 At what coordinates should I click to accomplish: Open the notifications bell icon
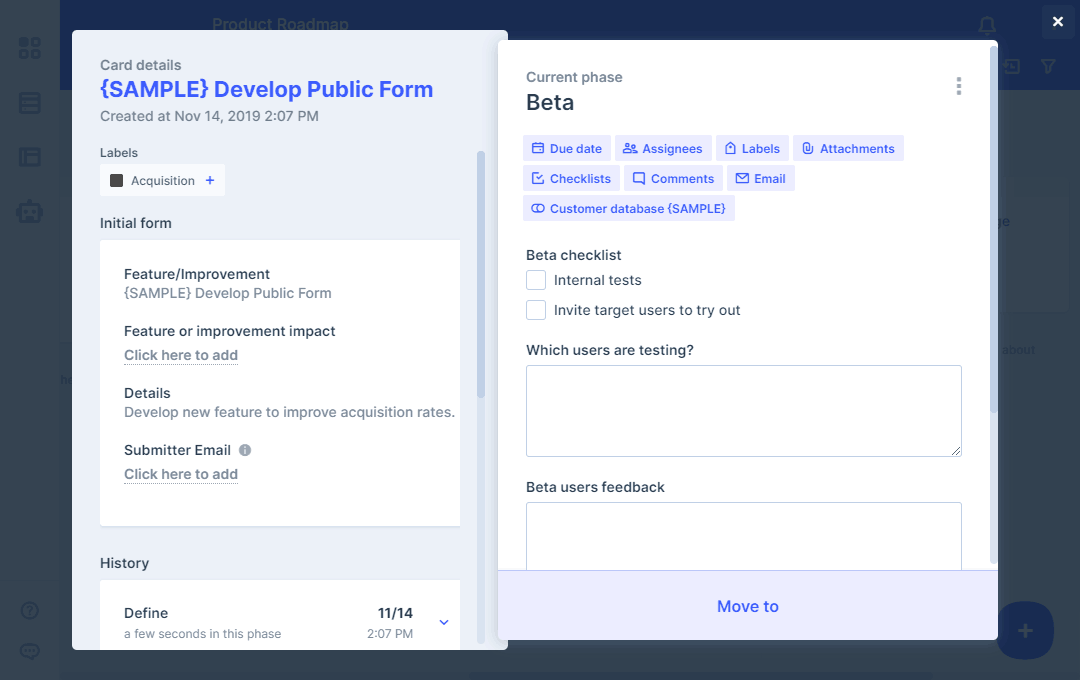(x=987, y=24)
